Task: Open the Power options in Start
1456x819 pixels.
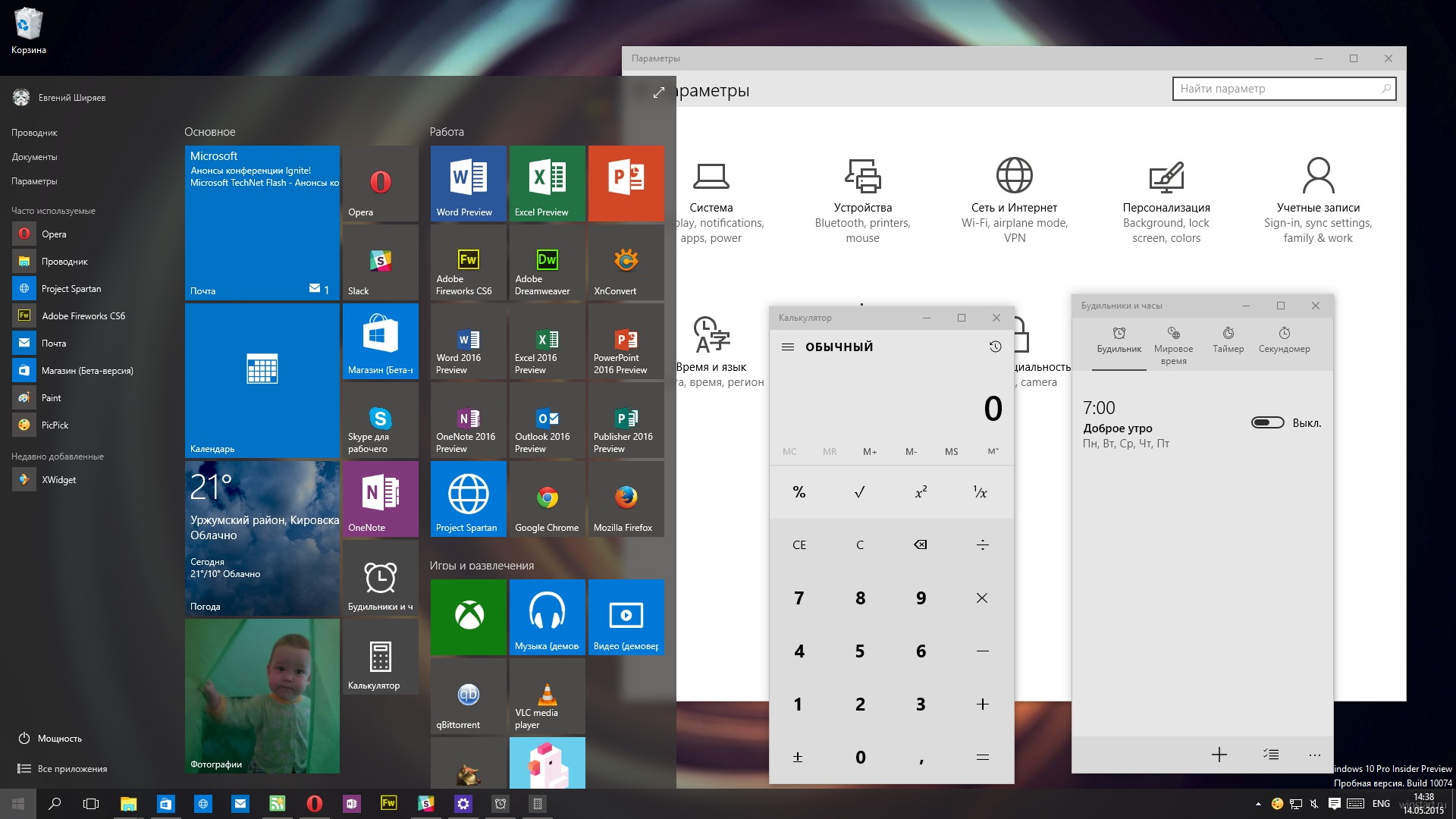Action: tap(50, 738)
